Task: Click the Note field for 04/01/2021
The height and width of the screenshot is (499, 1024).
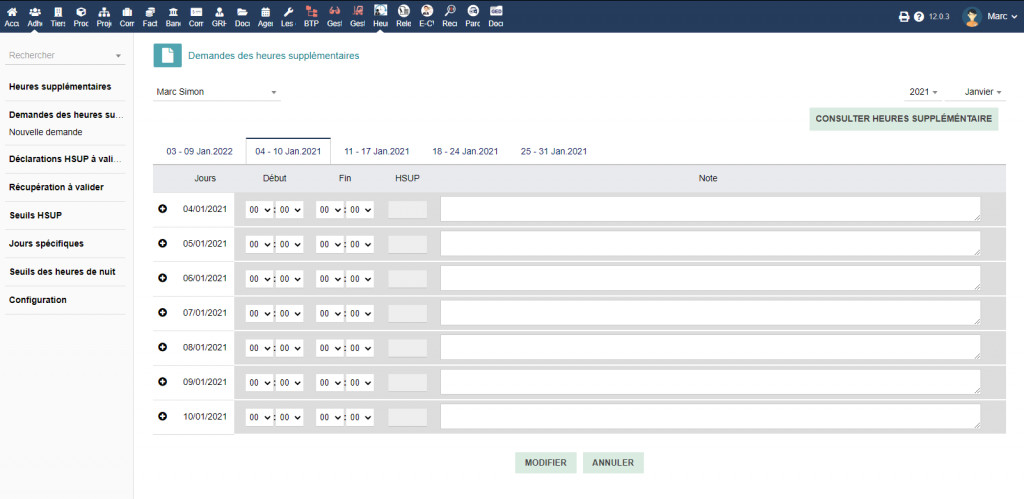Action: [711, 209]
